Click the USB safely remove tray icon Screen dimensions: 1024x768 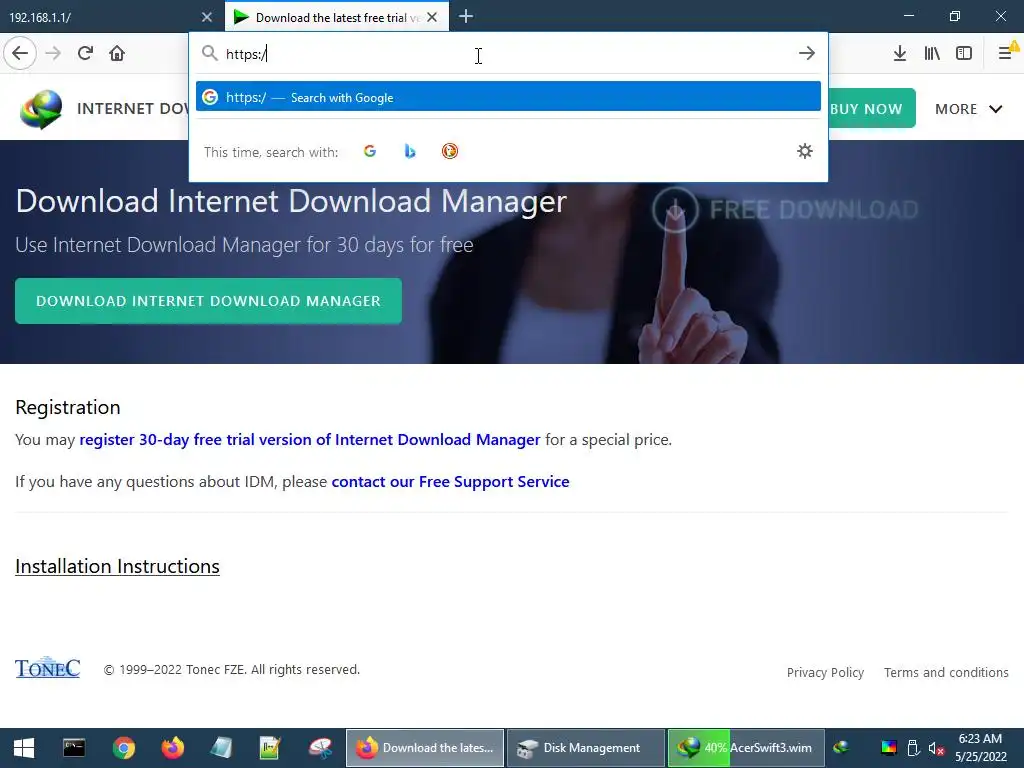pos(914,748)
